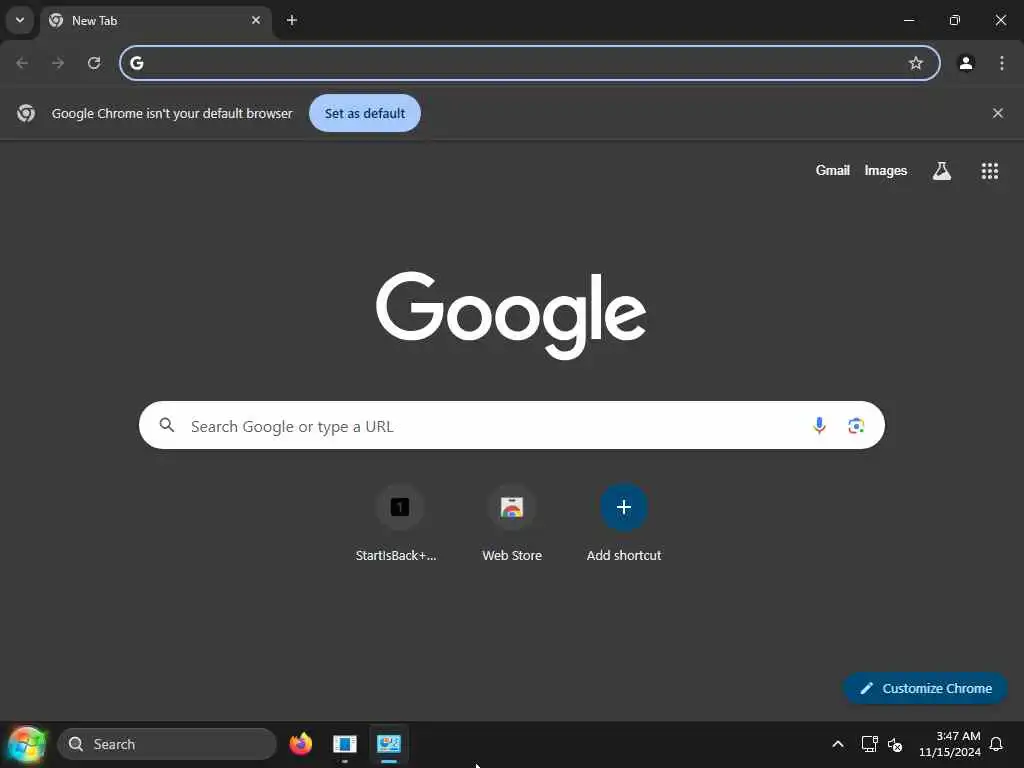Open a new tab with plus button
This screenshot has height=768, width=1024.
click(x=292, y=20)
